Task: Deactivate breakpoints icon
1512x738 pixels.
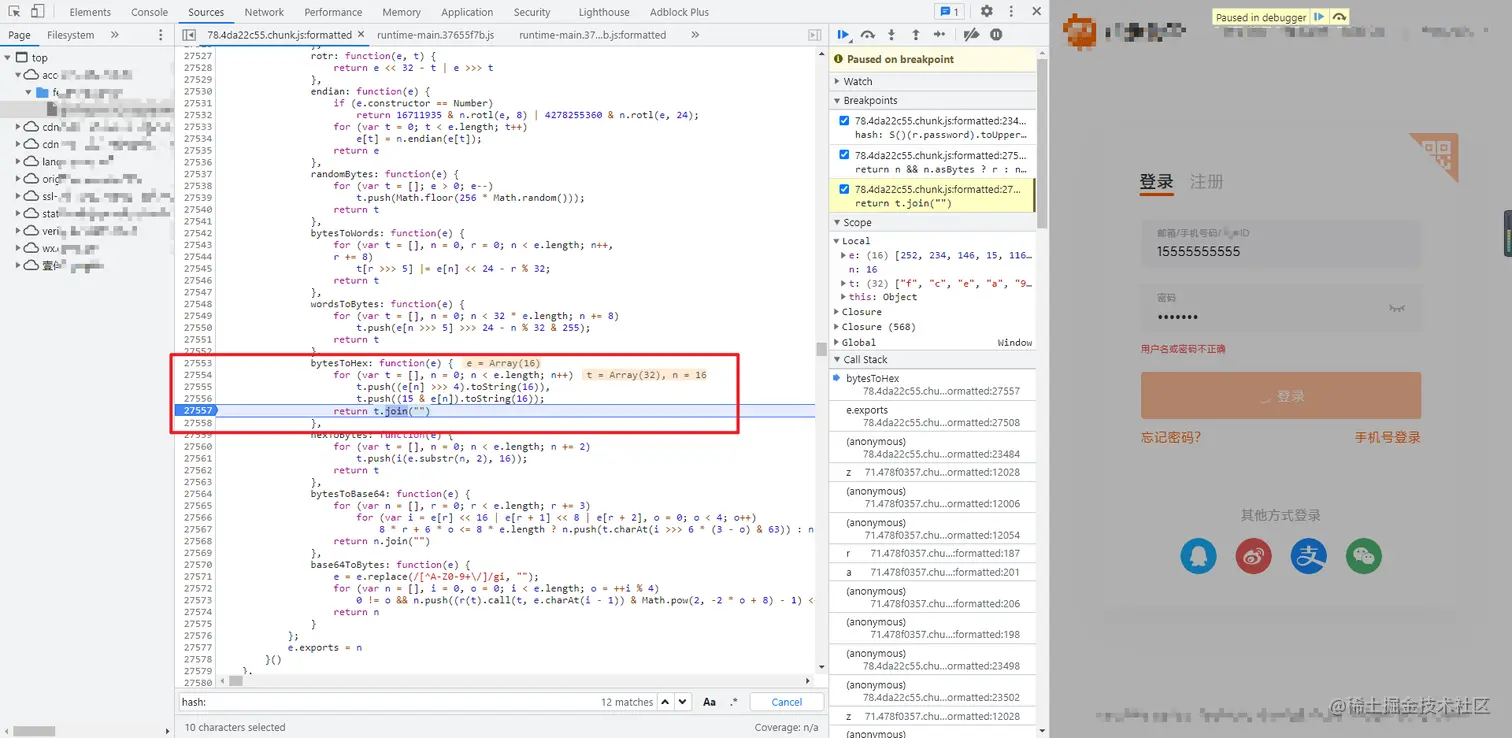Action: click(971, 35)
